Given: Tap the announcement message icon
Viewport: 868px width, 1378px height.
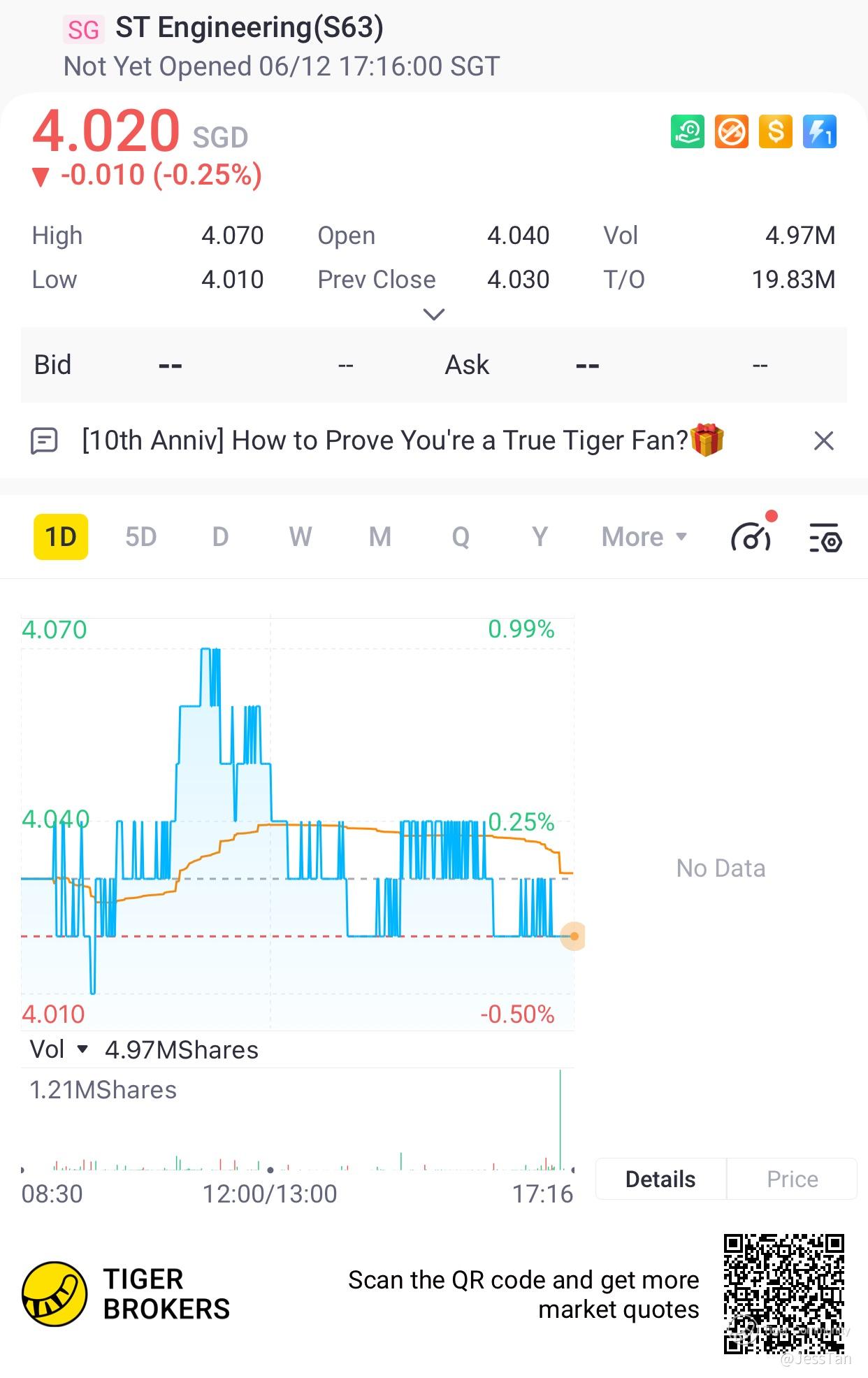Looking at the screenshot, I should tap(44, 441).
